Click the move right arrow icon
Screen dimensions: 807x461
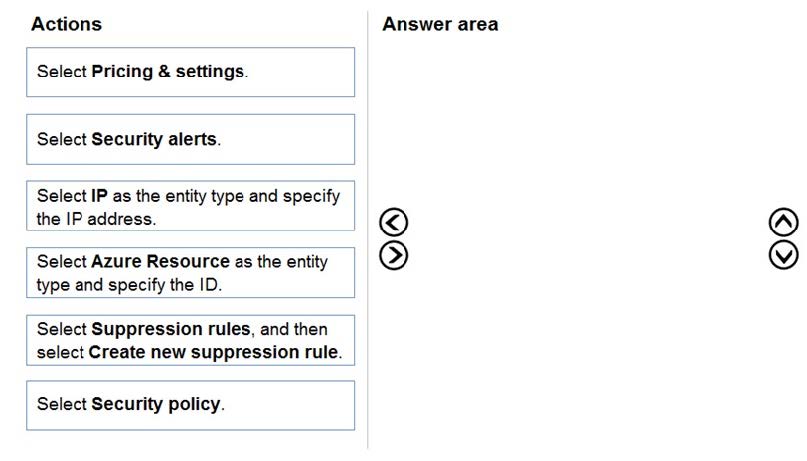pyautogui.click(x=396, y=255)
